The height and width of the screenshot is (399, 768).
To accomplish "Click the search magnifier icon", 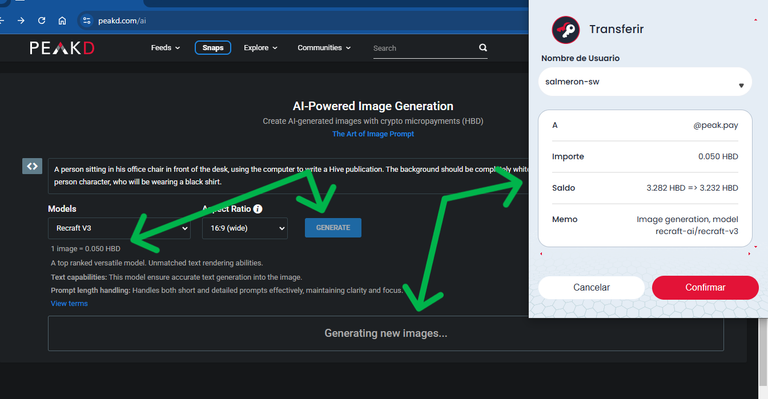I will tap(483, 47).
